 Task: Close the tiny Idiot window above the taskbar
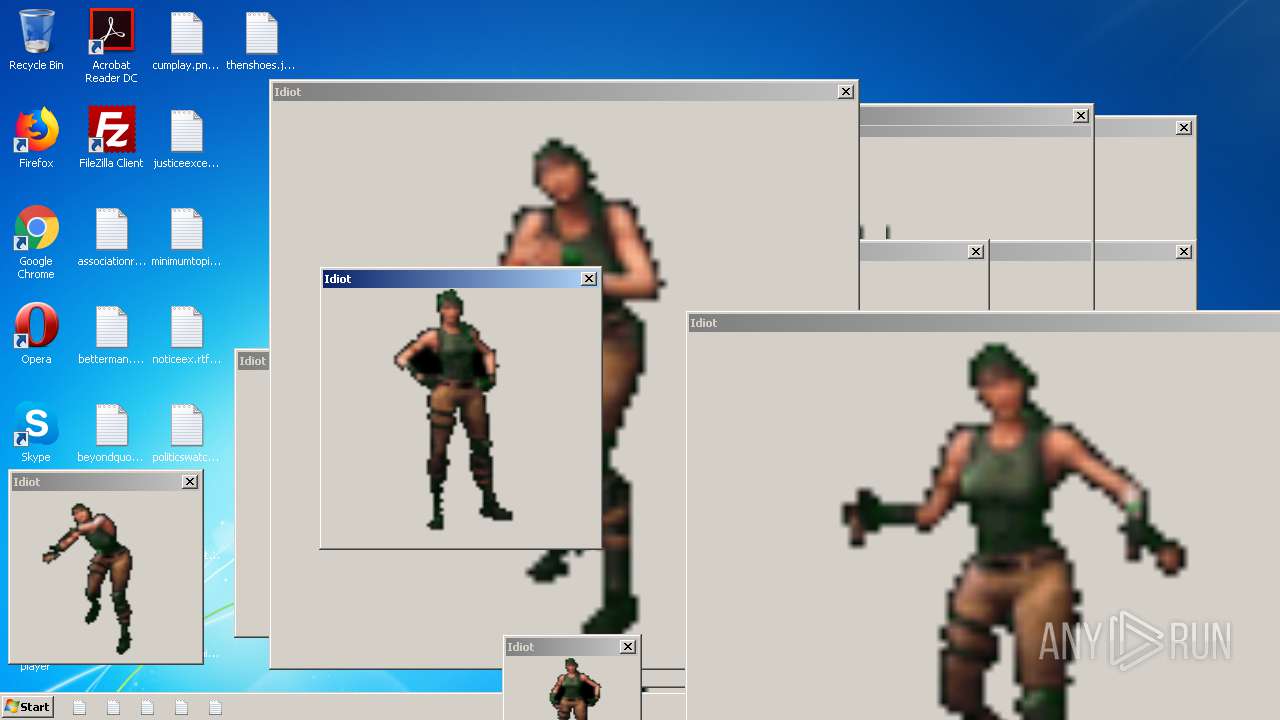coord(628,647)
